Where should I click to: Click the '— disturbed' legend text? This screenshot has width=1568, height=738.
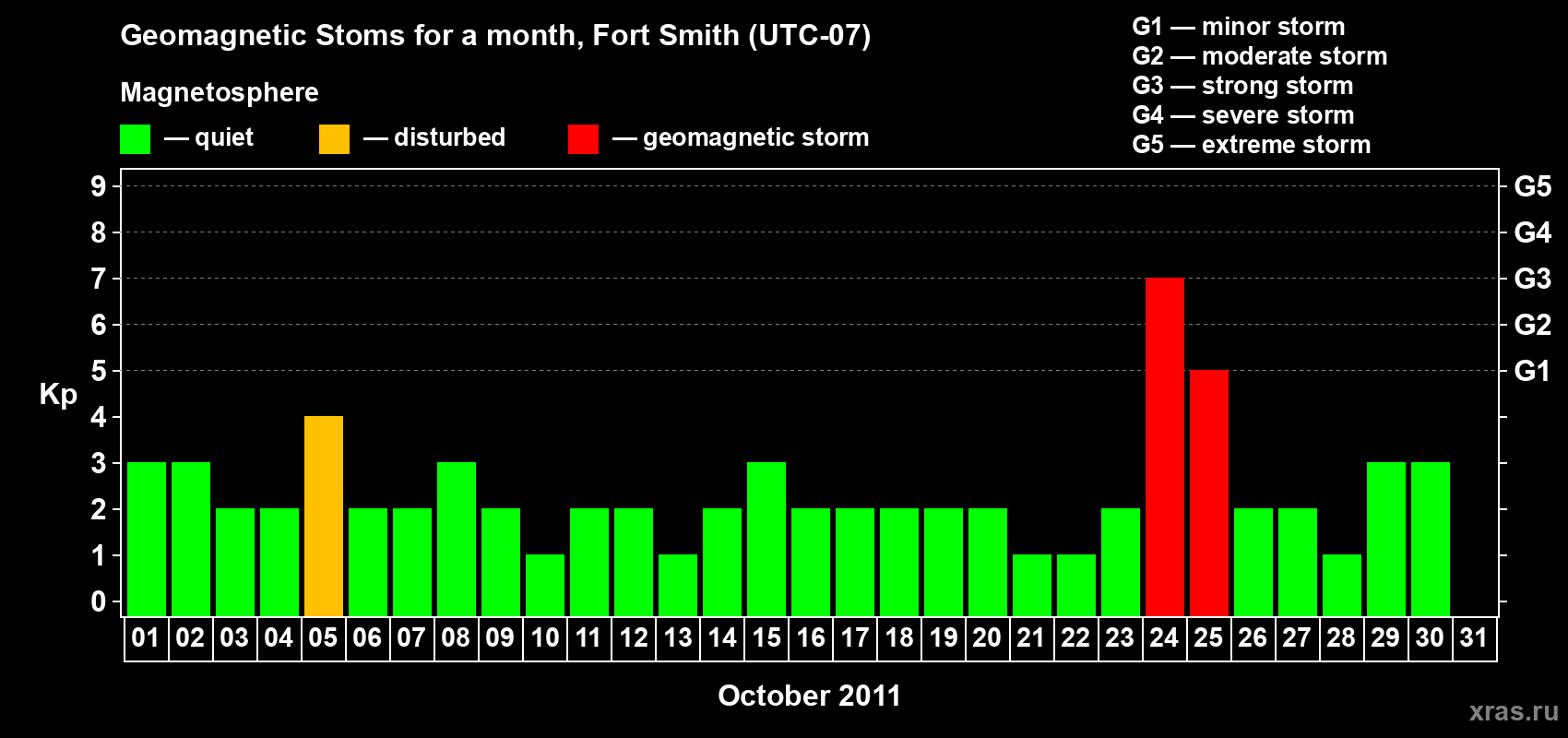pyautogui.click(x=434, y=137)
